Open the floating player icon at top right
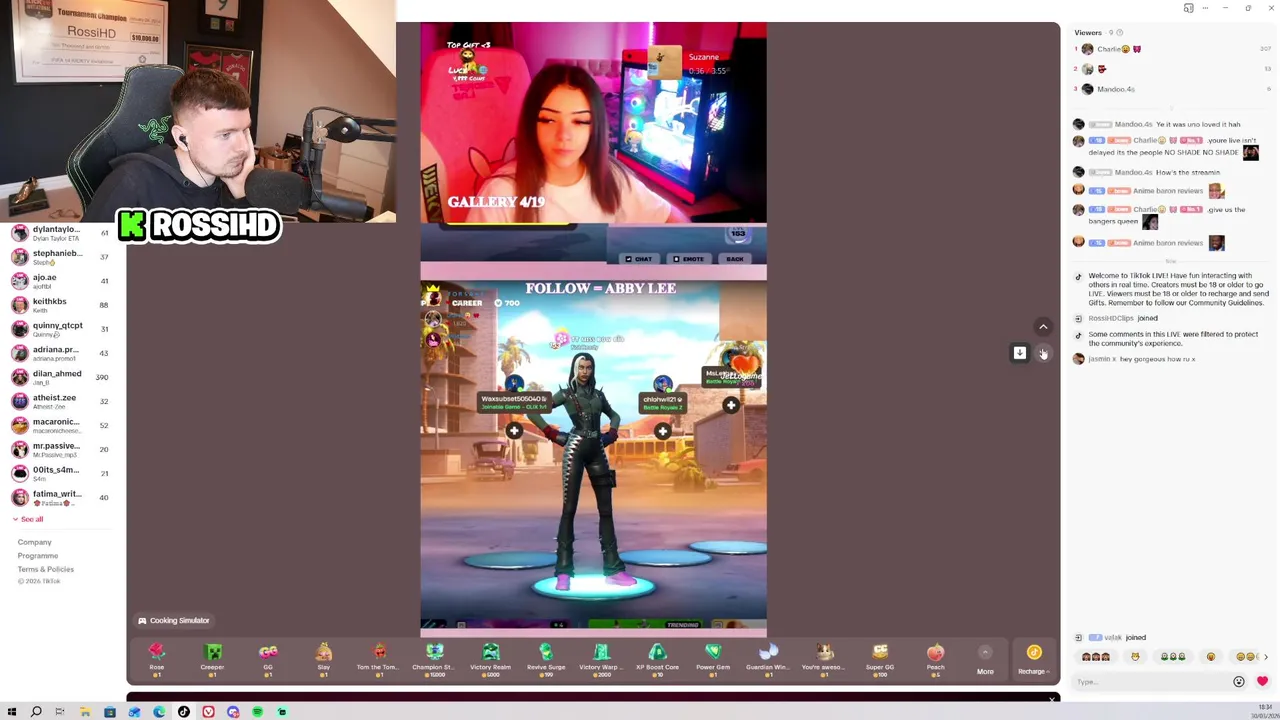This screenshot has height=720, width=1280. coord(1188,8)
